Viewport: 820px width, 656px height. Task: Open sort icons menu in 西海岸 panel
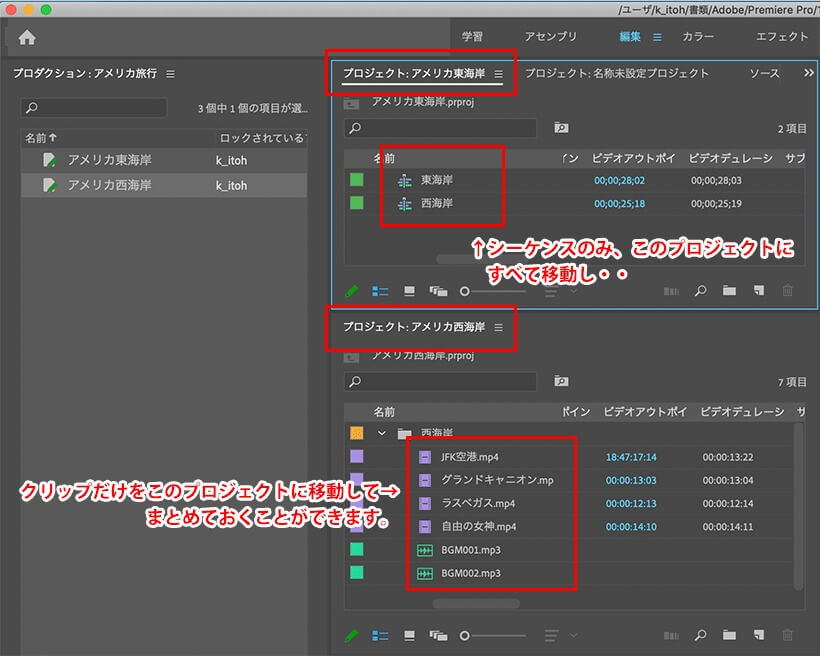point(561,636)
